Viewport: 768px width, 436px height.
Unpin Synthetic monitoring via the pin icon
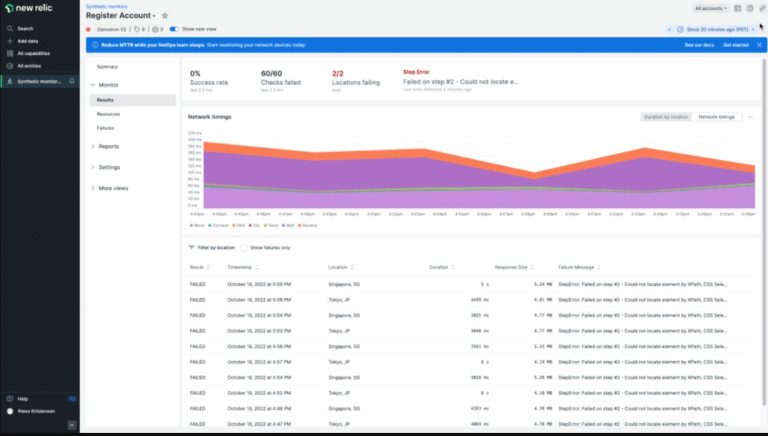[72, 81]
